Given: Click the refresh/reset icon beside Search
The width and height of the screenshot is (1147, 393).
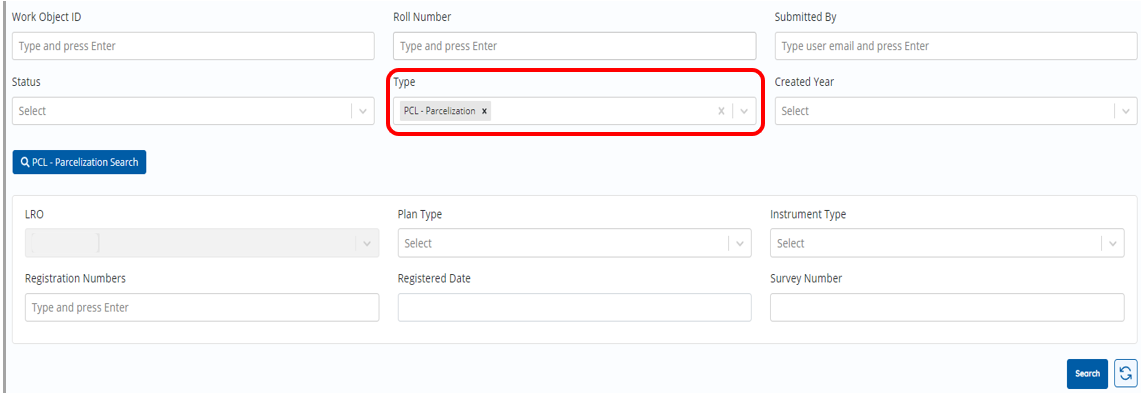Looking at the screenshot, I should tap(1125, 373).
